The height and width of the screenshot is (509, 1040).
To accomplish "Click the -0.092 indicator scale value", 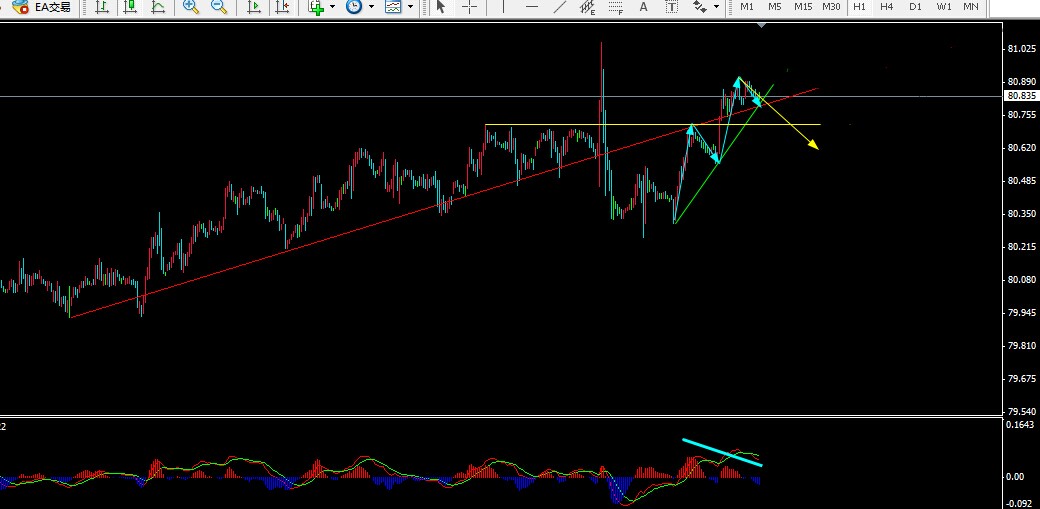I will 1020,503.
